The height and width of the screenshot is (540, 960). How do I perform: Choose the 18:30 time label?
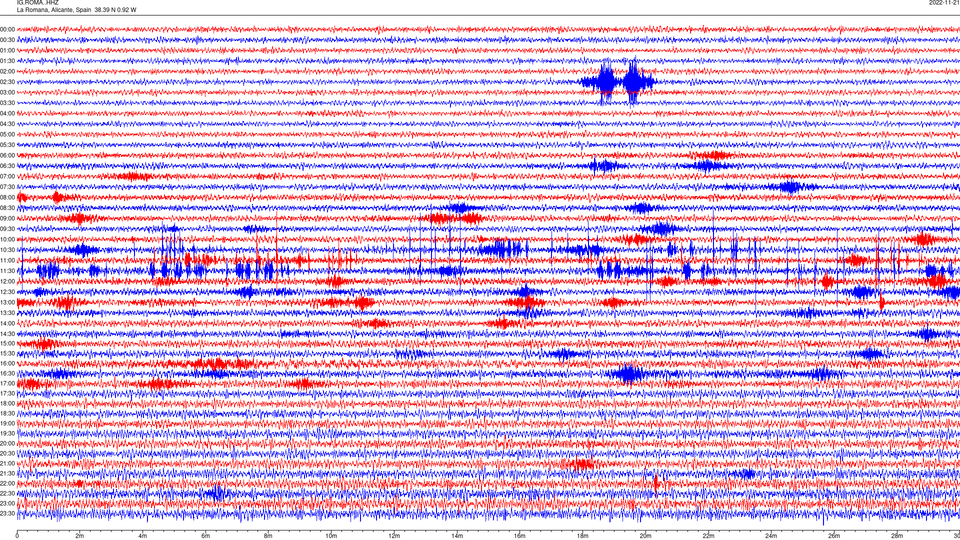7,413
